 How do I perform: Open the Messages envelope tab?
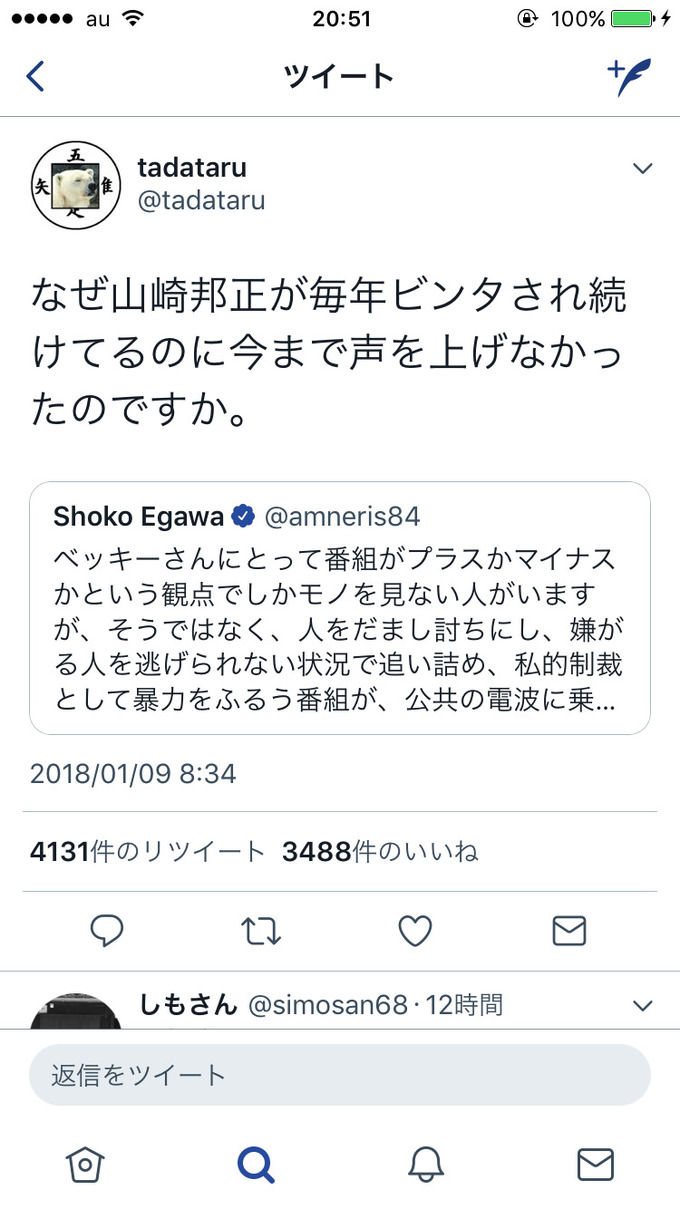click(595, 1164)
